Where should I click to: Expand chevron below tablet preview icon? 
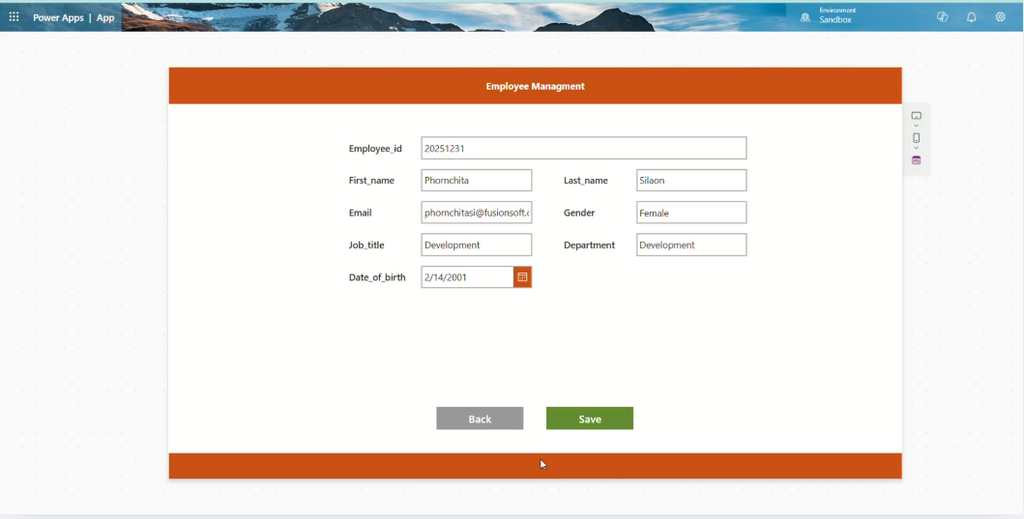(x=916, y=125)
